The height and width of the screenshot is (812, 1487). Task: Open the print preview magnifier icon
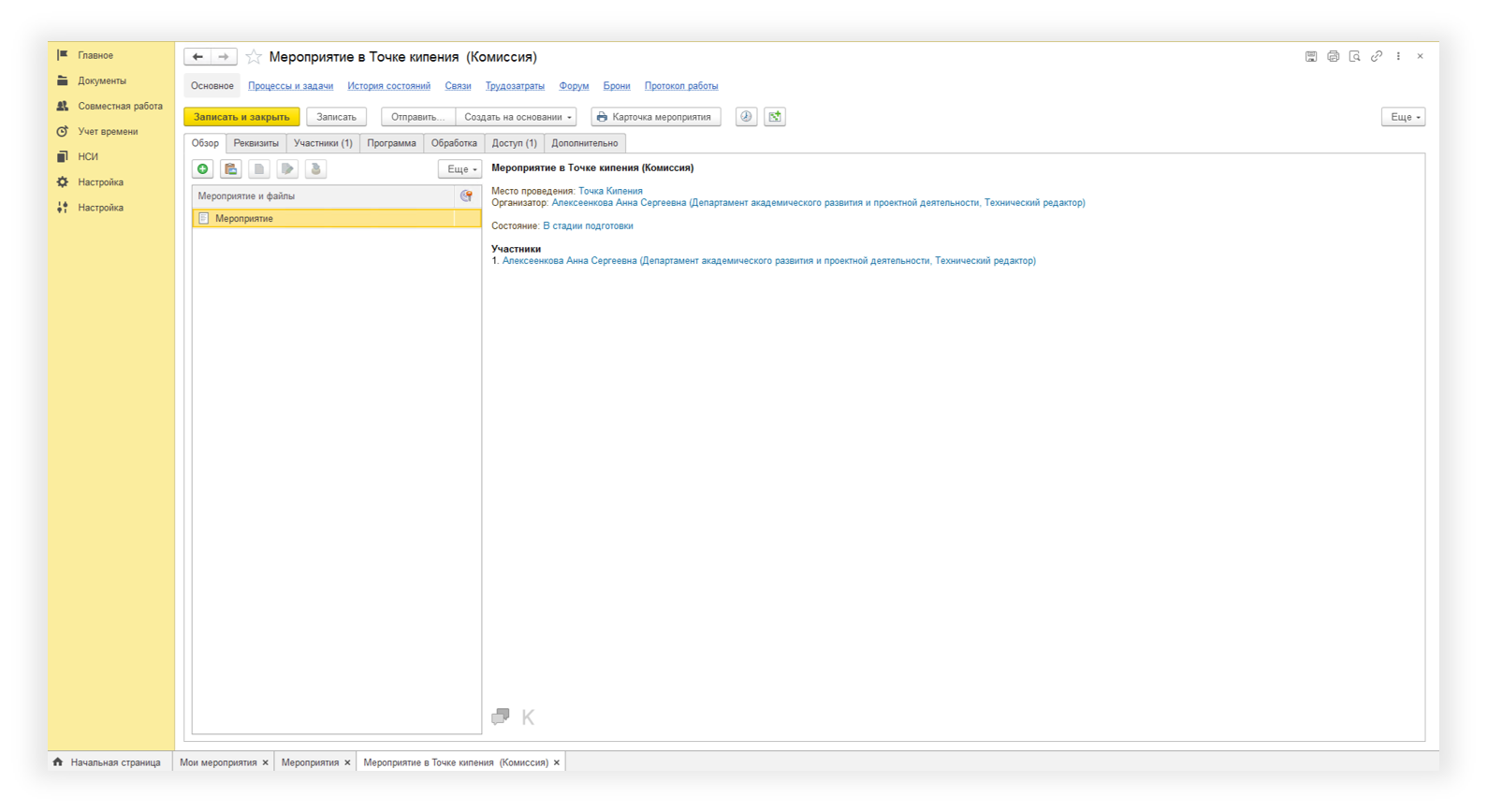1354,56
